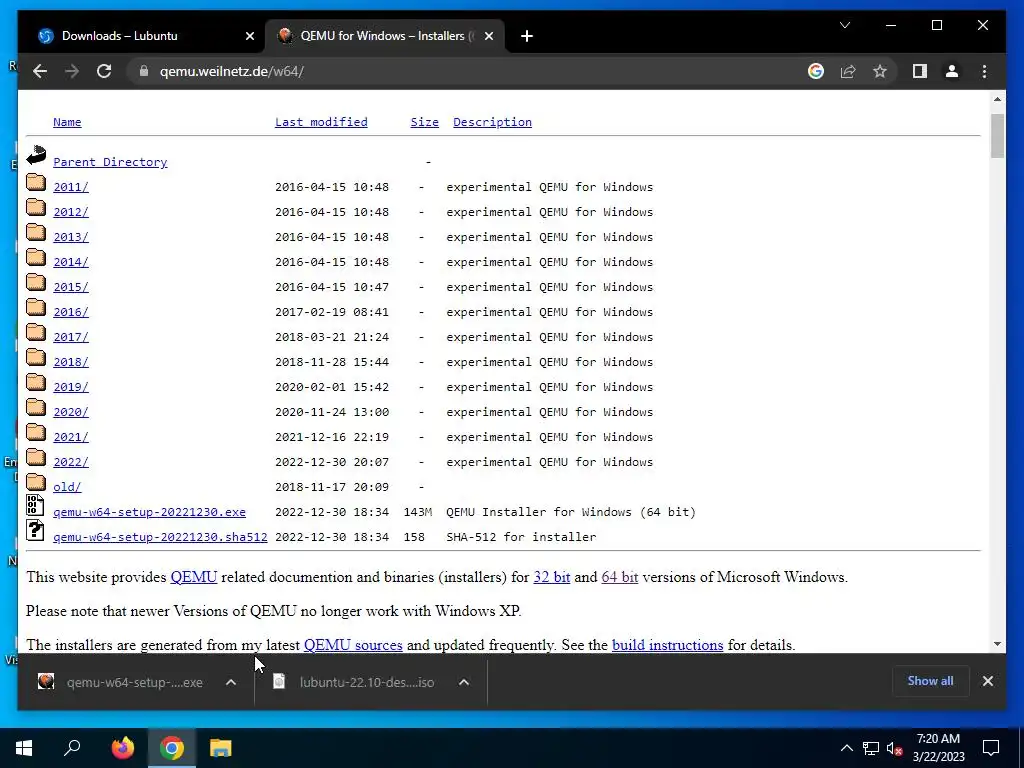Close the downloads bar

pyautogui.click(x=987, y=681)
